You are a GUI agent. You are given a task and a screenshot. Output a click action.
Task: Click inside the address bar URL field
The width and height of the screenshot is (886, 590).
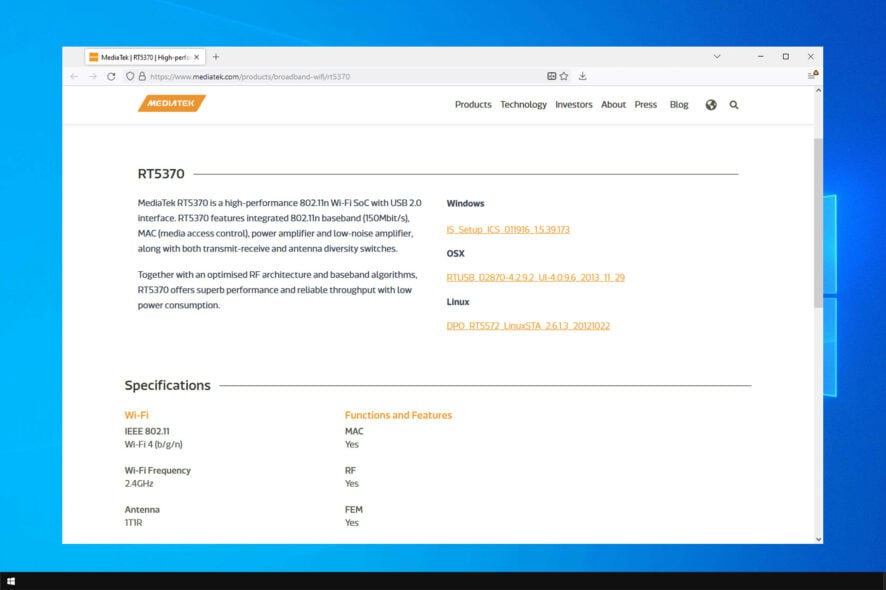[x=300, y=75]
